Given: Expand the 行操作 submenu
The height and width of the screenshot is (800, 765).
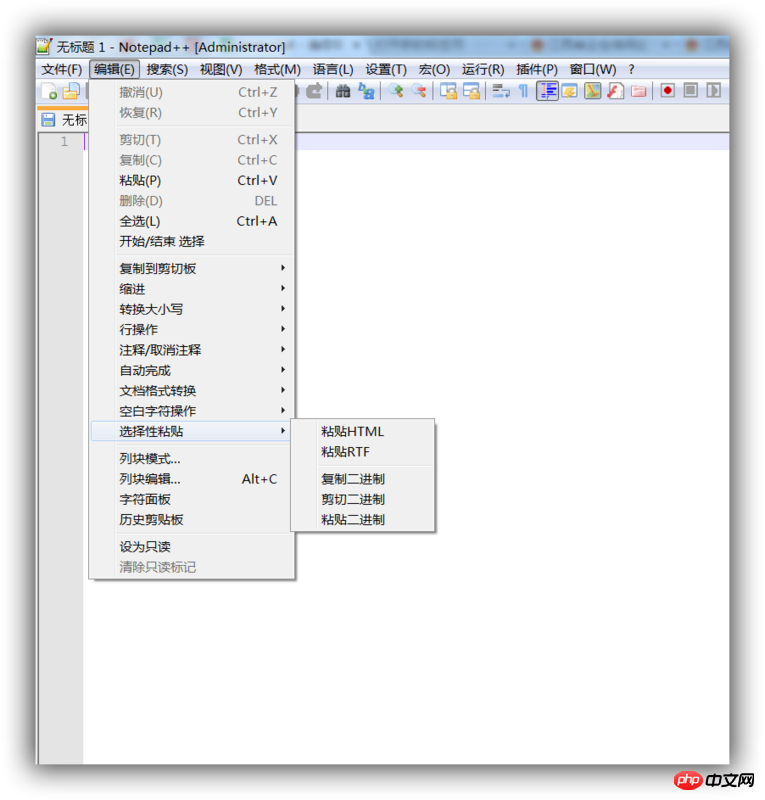Looking at the screenshot, I should click(192, 330).
